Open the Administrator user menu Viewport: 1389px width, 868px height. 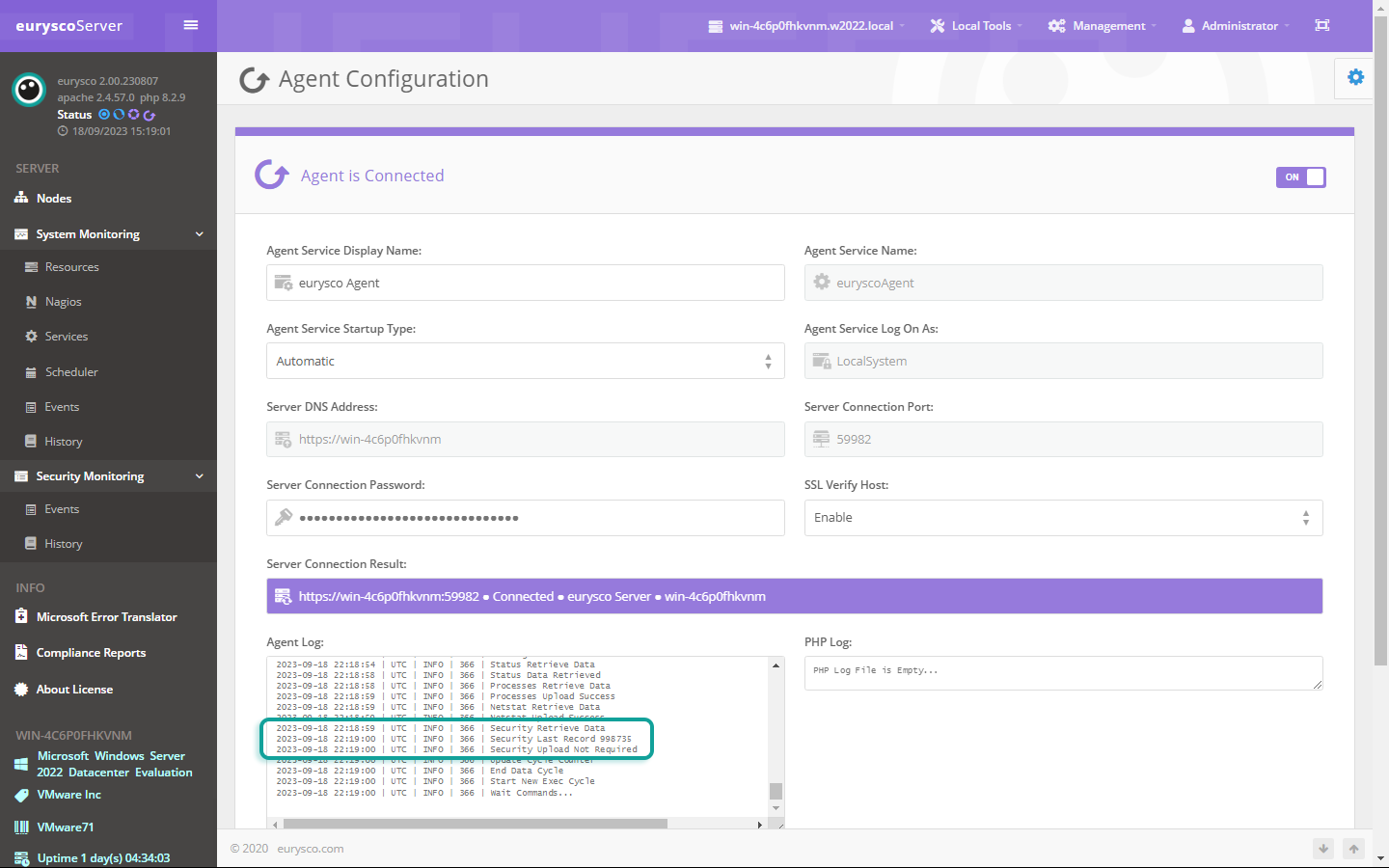[x=1236, y=26]
